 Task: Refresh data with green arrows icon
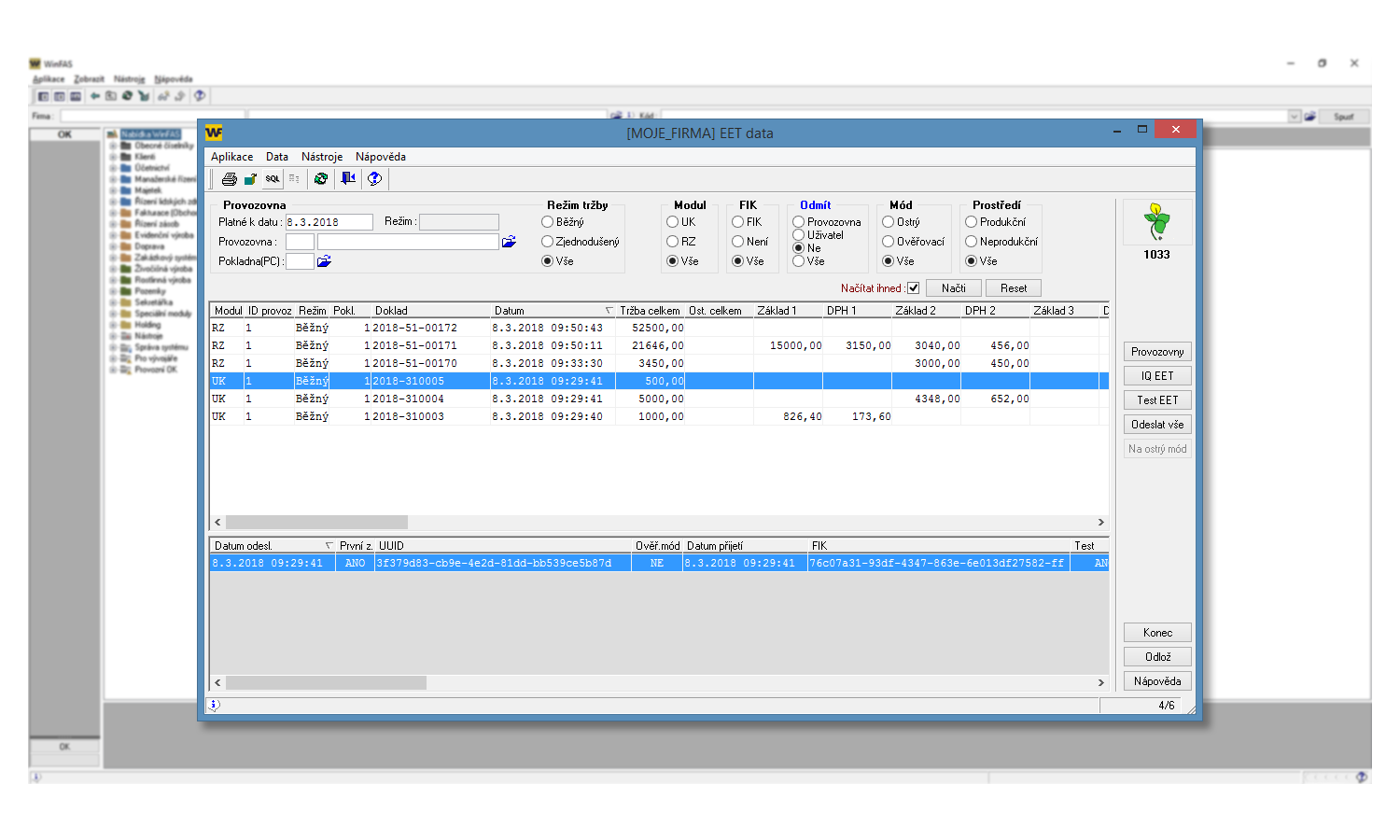321,178
